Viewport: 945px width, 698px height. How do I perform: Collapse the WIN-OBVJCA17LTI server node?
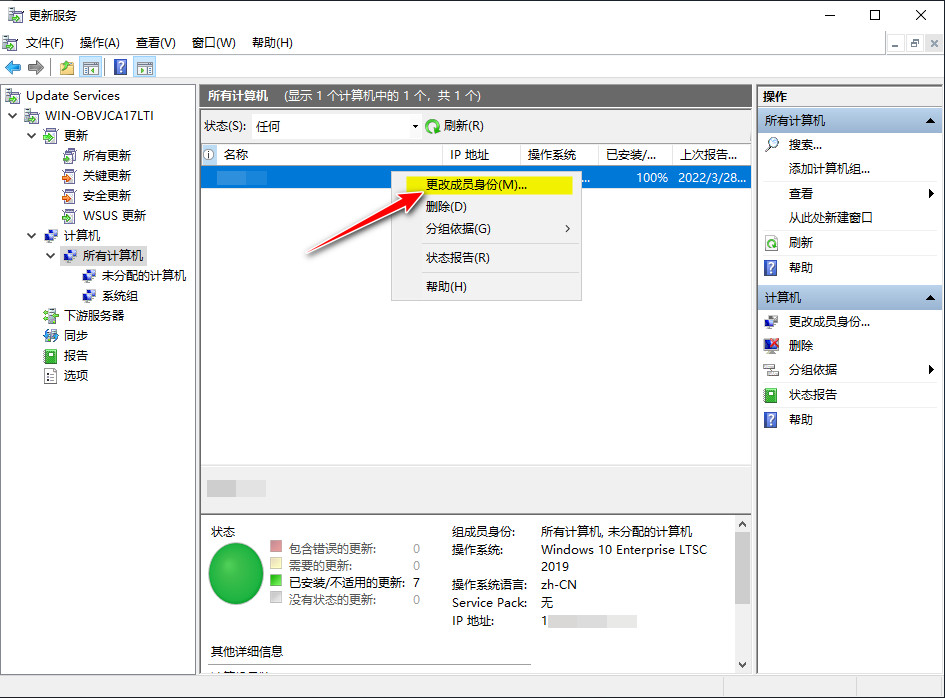click(12, 116)
